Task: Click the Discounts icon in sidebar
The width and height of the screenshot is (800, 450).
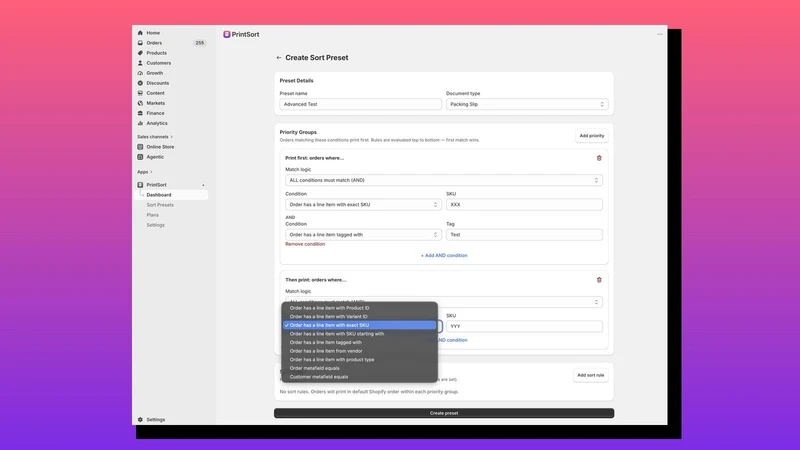Action: pos(140,83)
